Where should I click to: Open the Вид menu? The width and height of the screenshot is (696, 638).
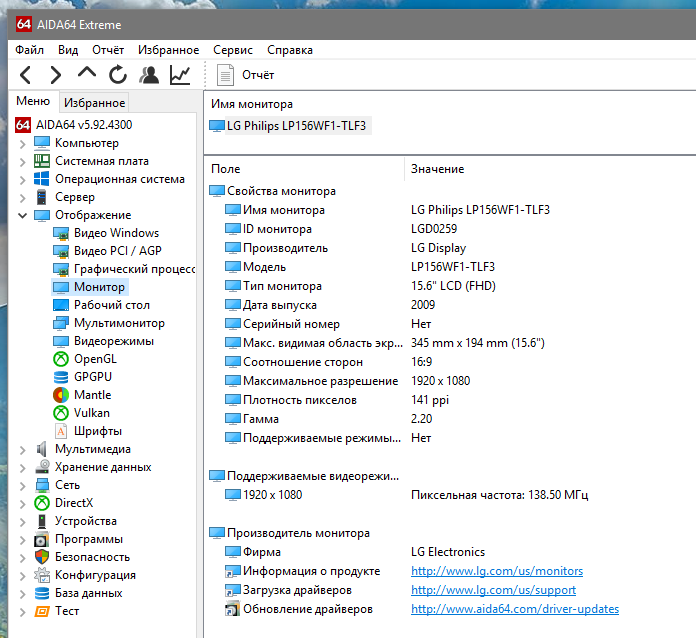tap(68, 50)
